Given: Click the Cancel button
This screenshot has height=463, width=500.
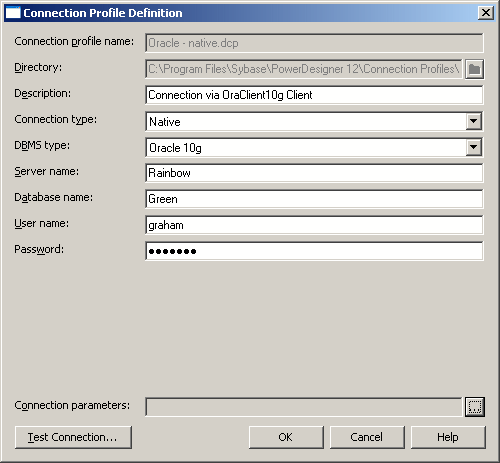Looking at the screenshot, I should click(367, 437).
